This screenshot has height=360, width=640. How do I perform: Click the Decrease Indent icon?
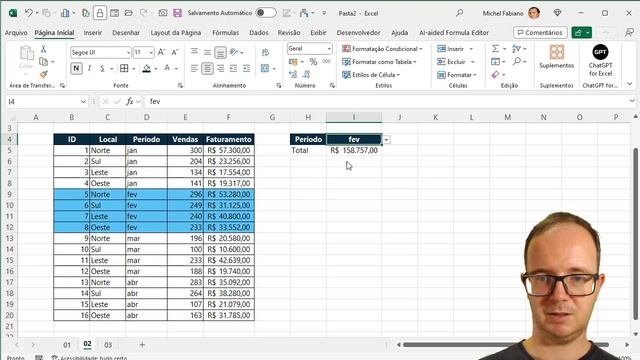click(233, 68)
